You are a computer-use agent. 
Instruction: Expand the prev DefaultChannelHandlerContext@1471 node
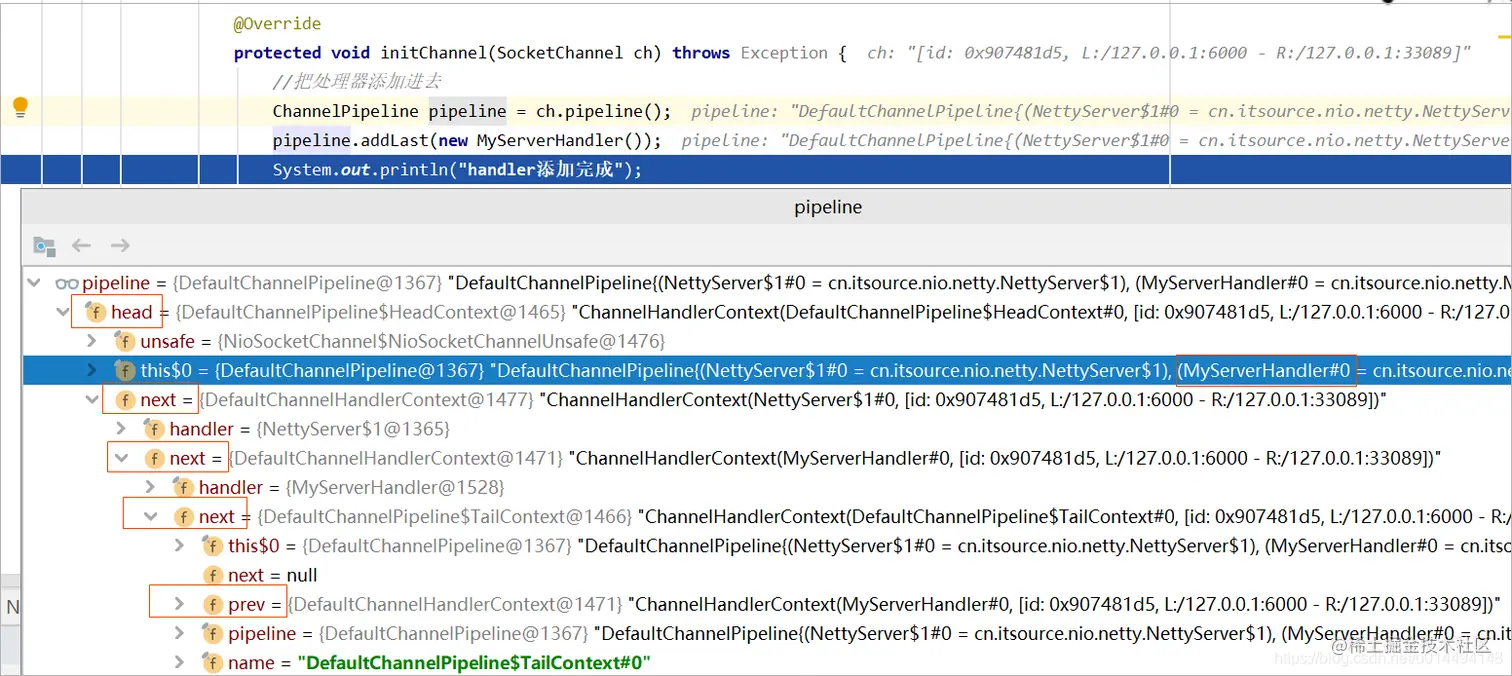(x=180, y=604)
